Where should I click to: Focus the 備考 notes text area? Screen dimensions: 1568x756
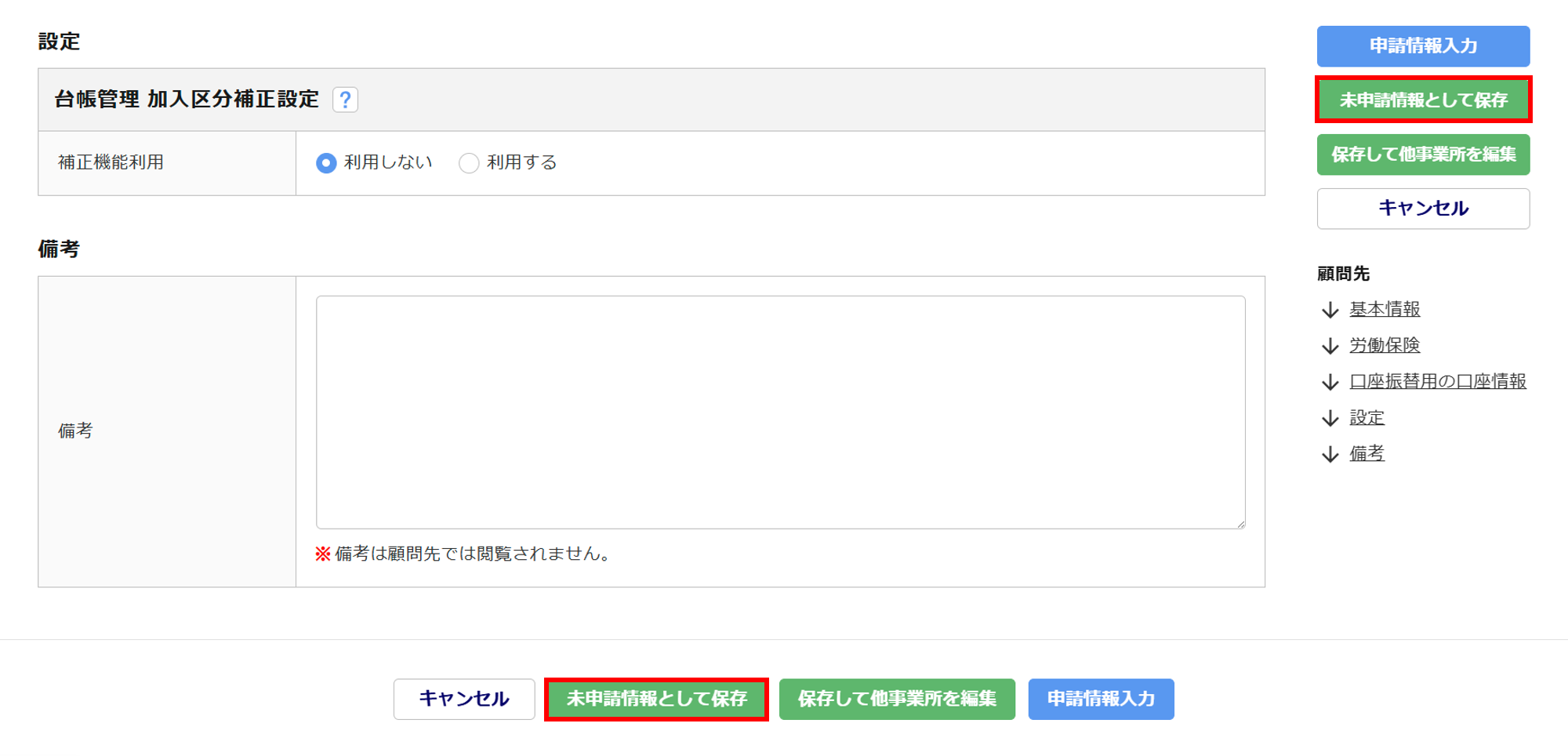click(x=780, y=412)
